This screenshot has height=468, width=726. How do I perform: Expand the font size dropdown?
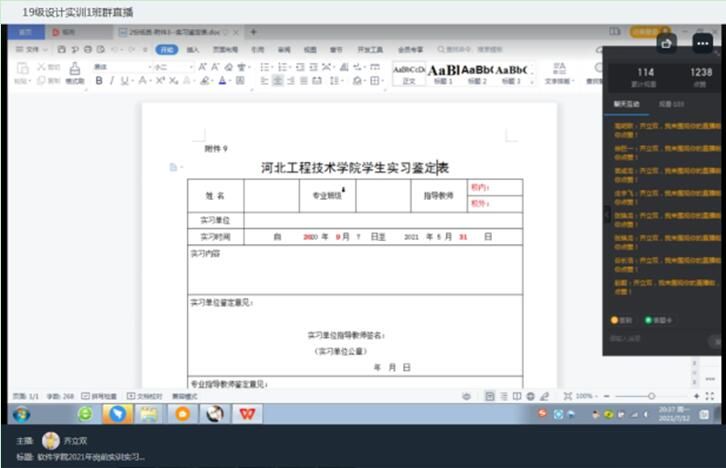point(189,67)
